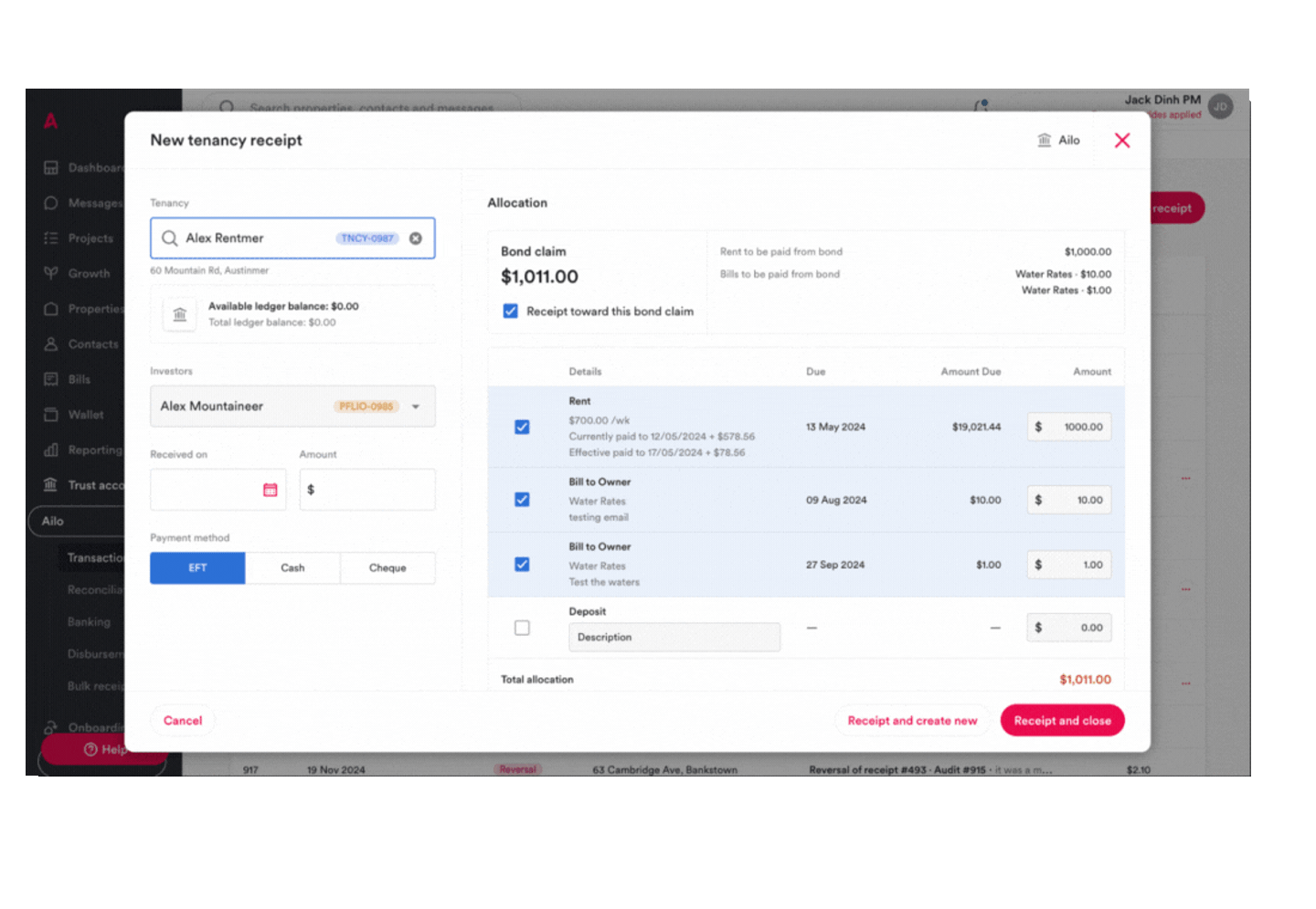Click the Cancel button
1316x909 pixels.
tap(183, 721)
